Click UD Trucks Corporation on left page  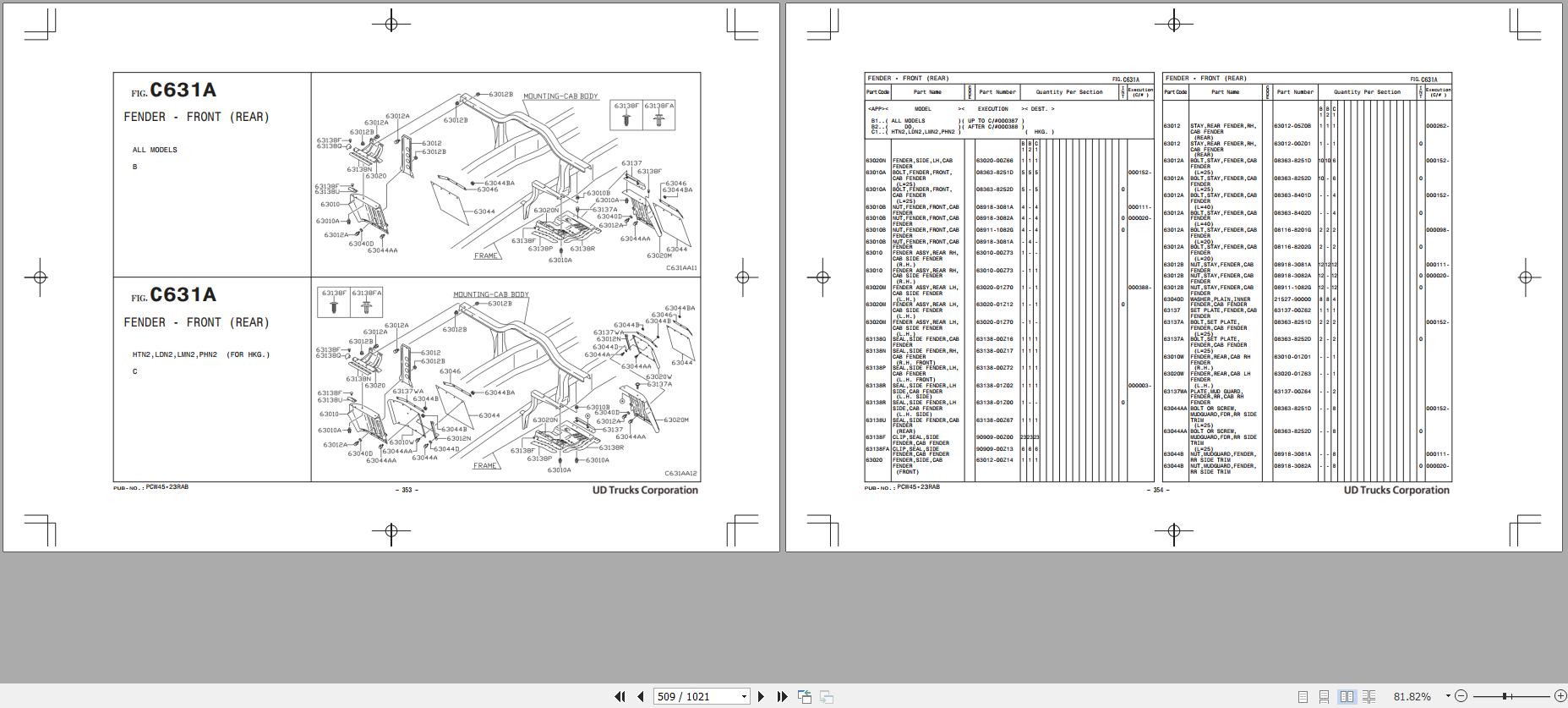pyautogui.click(x=645, y=490)
